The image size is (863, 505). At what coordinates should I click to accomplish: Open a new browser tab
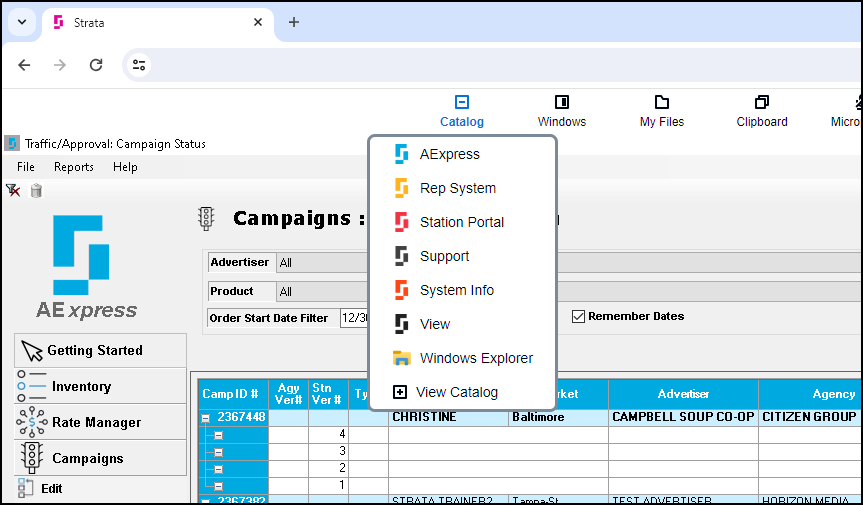coord(294,22)
